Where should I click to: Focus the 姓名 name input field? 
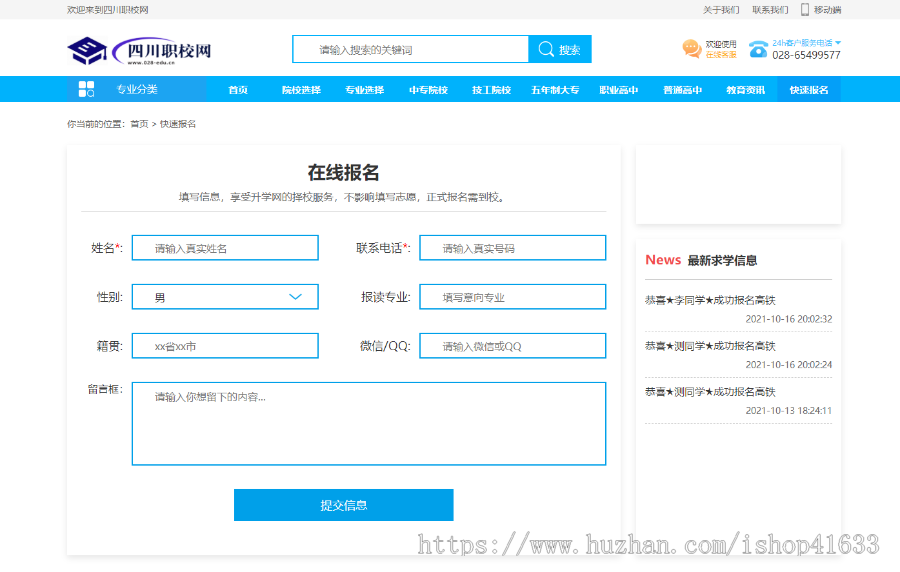click(x=225, y=248)
